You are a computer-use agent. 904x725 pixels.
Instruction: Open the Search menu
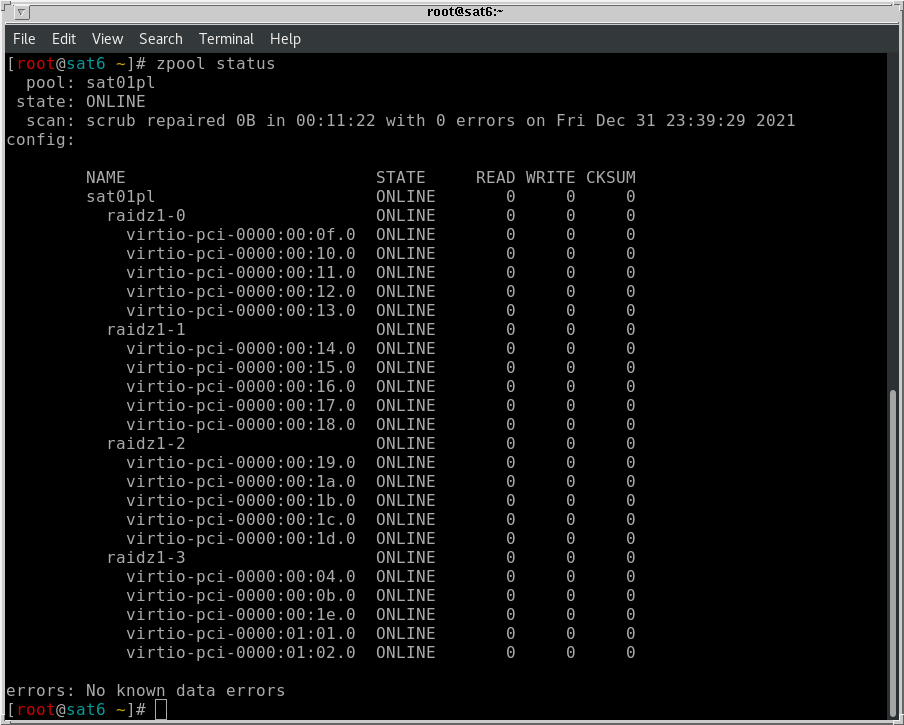[x=160, y=39]
